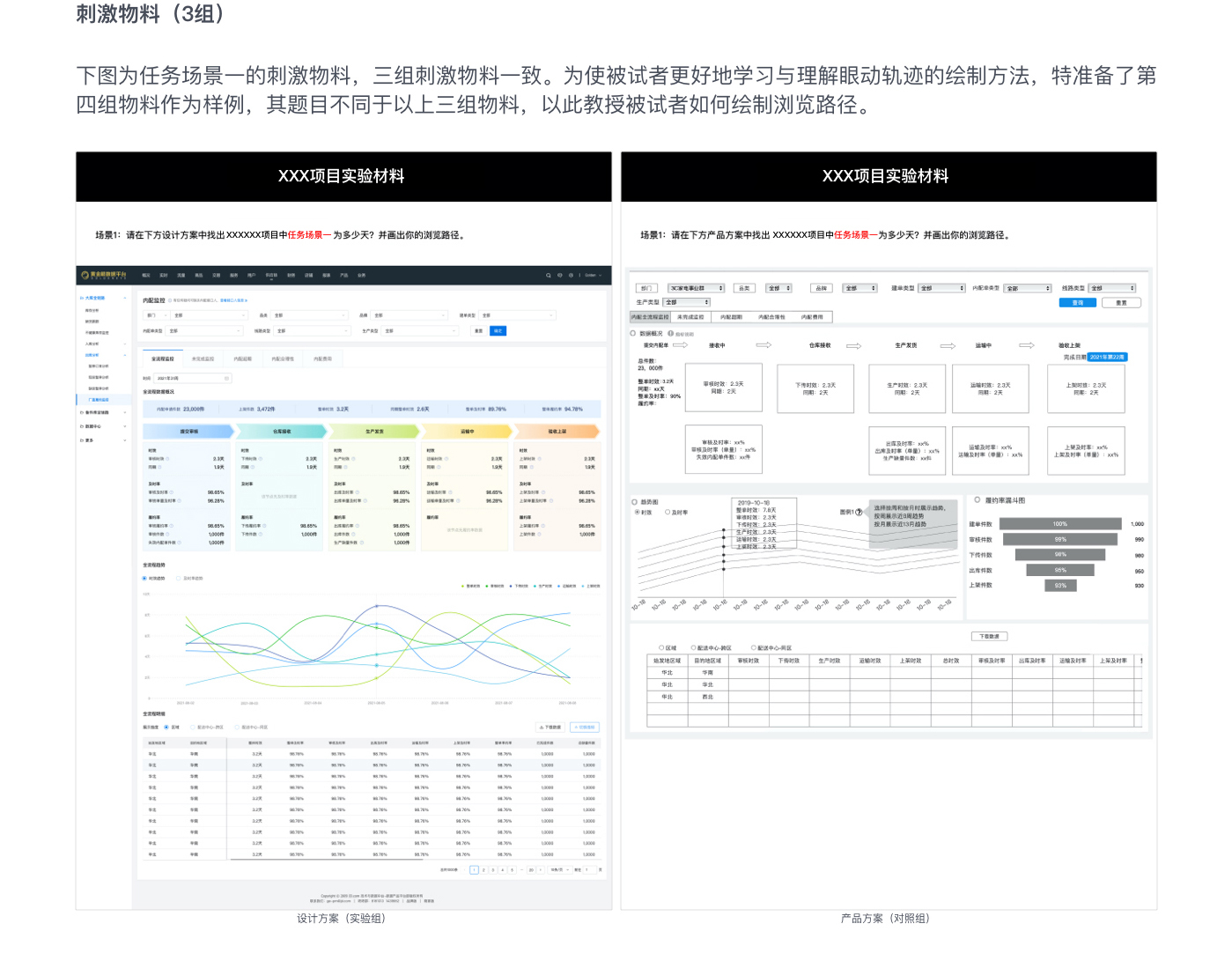Image resolution: width=1232 pixels, height=968 pixels.
Task: Select the 区域 radio above the wireframe table
Action: click(x=661, y=647)
